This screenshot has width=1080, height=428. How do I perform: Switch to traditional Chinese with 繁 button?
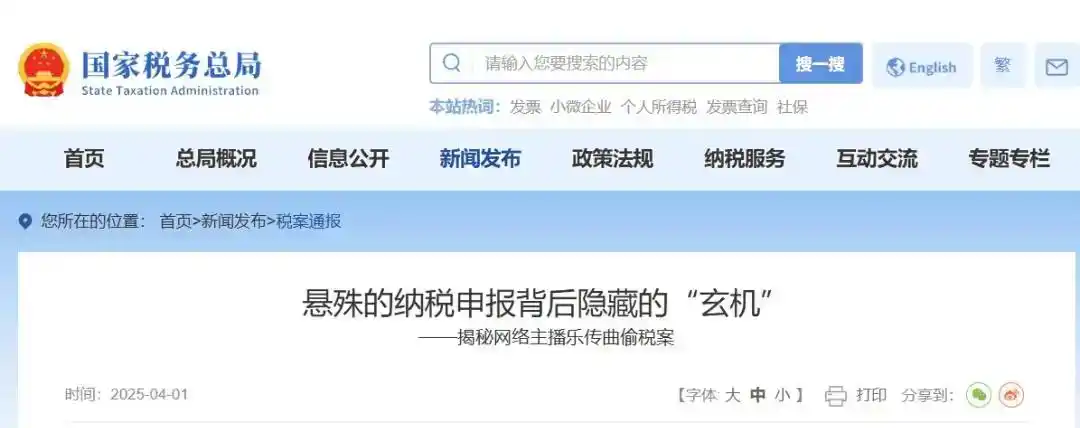tap(1003, 65)
